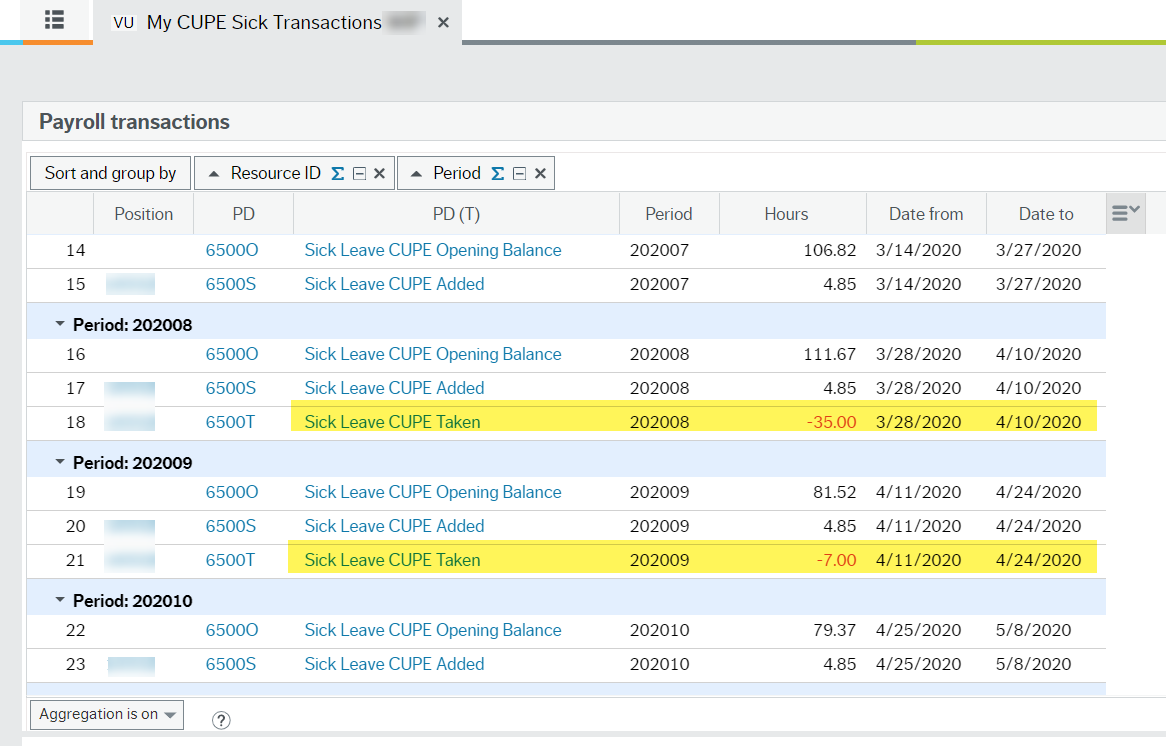This screenshot has height=746, width=1166.
Task: Open the Sick Leave CUPE Taken link in row 18
Action: [x=389, y=421]
